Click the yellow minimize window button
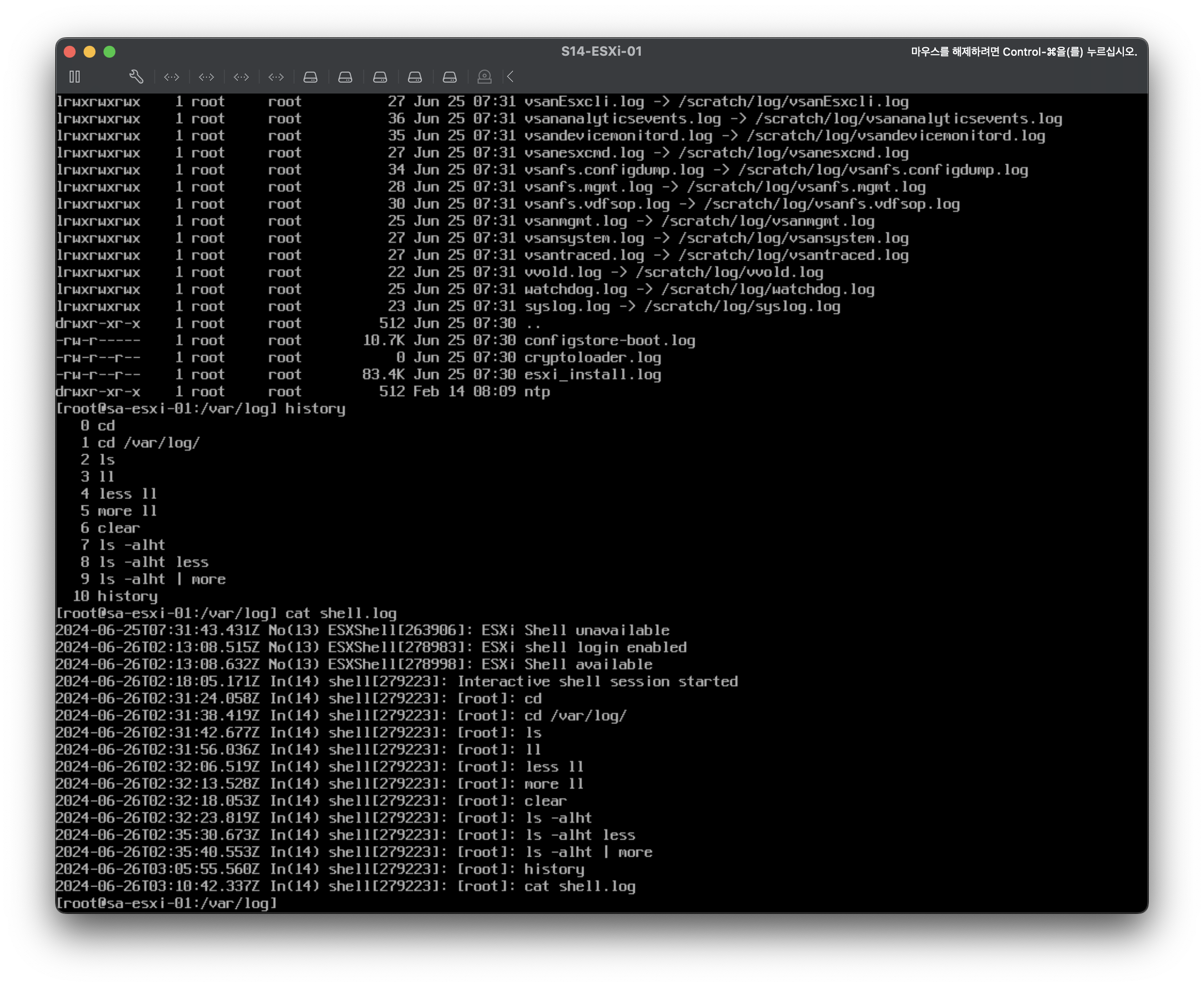The height and width of the screenshot is (987, 1204). coord(89,52)
